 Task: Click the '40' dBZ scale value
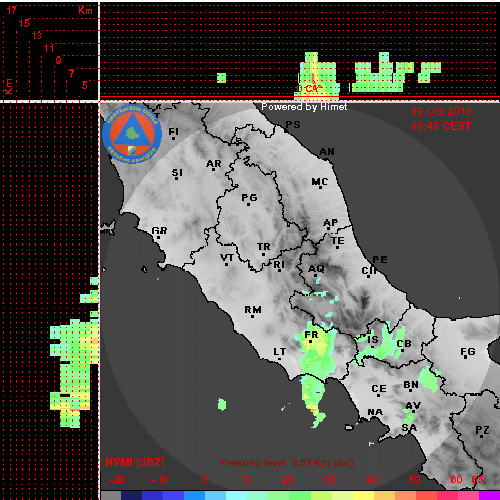371,480
